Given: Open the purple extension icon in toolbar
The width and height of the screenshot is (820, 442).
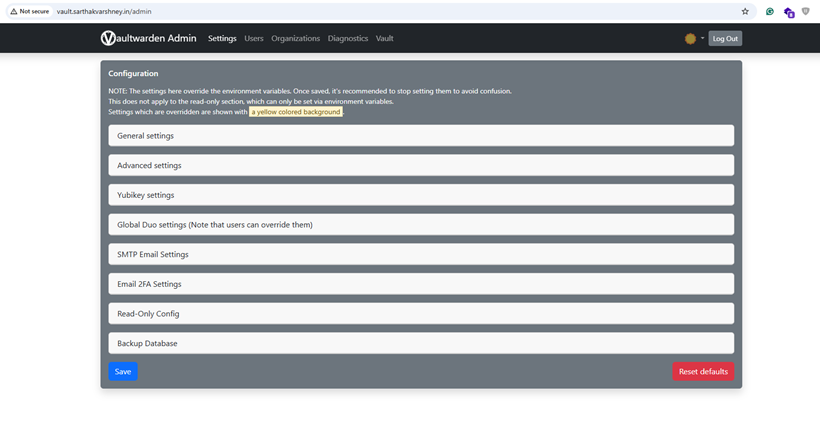Looking at the screenshot, I should 789,12.
